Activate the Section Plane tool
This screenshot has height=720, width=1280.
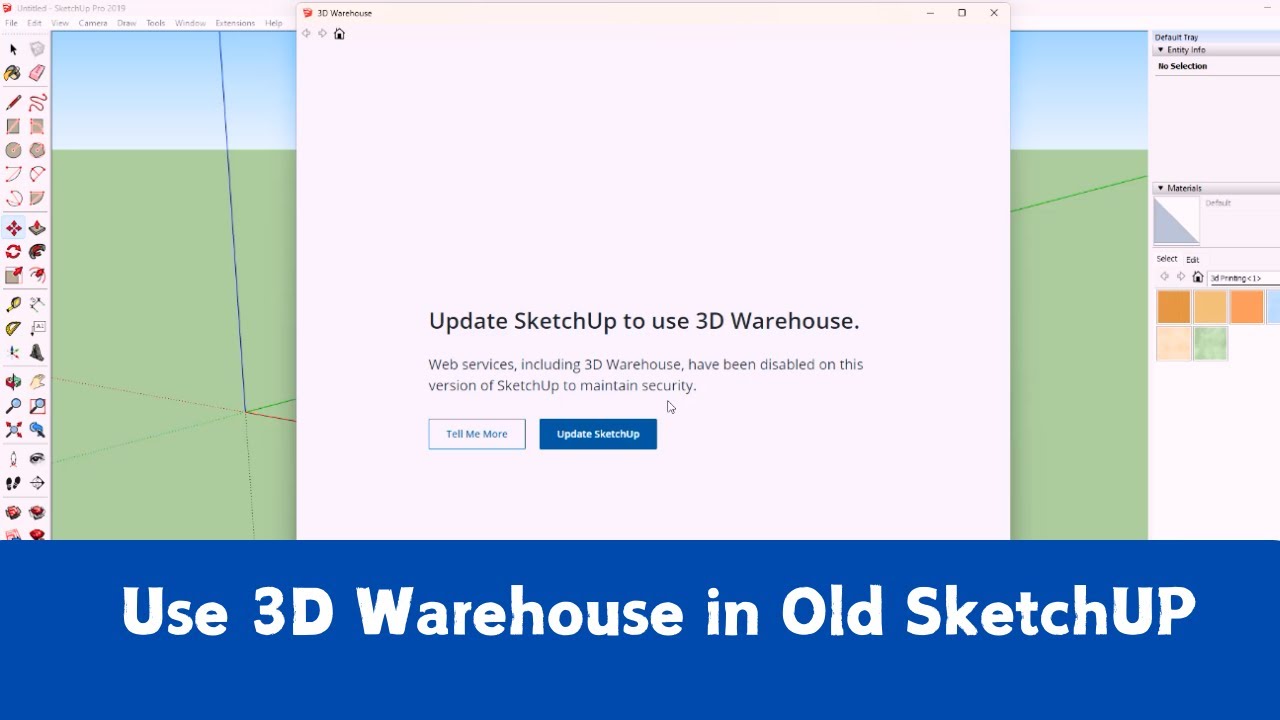tap(37, 483)
